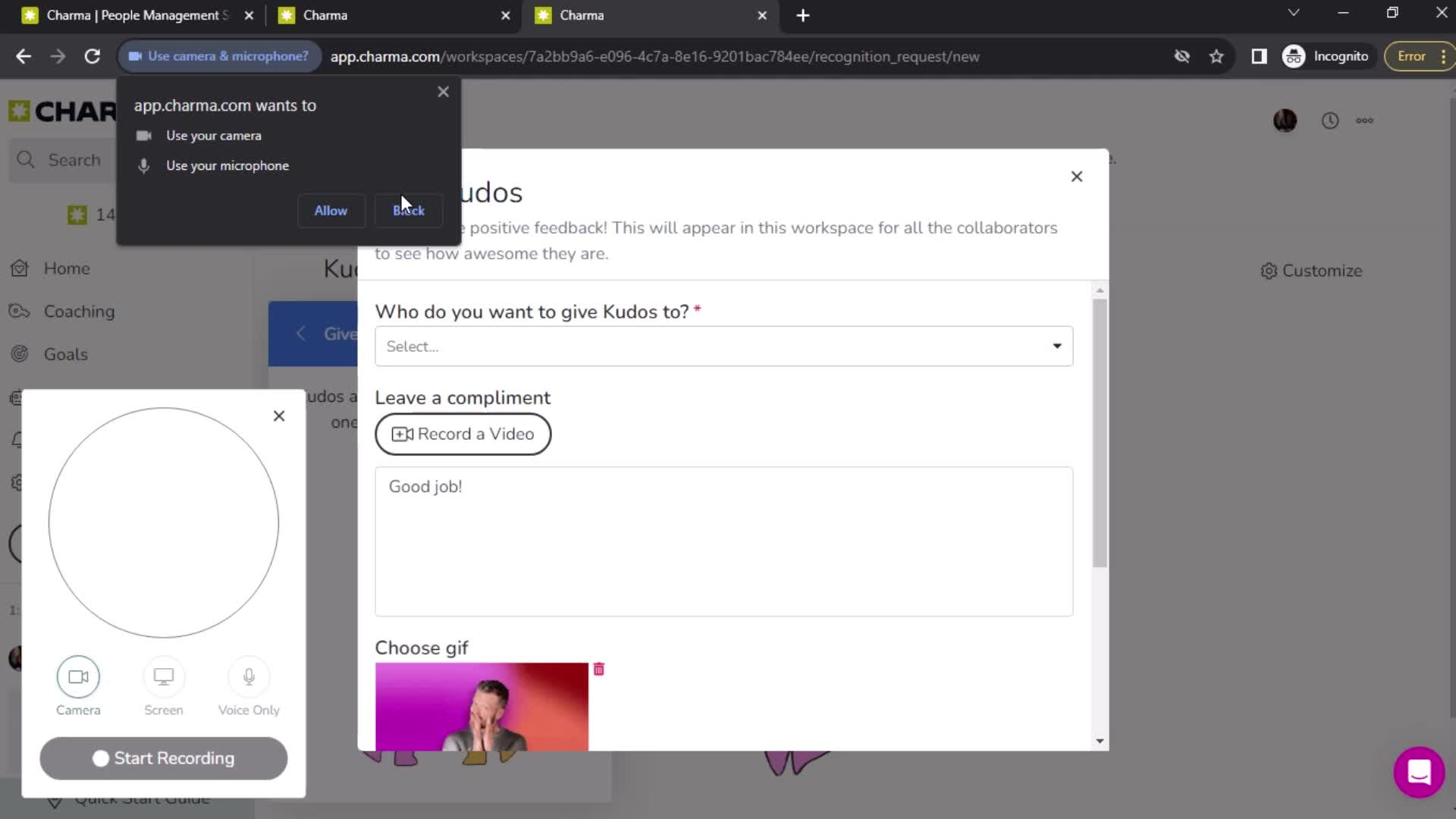
Task: Go to Coaching in sidebar
Action: pyautogui.click(x=79, y=312)
